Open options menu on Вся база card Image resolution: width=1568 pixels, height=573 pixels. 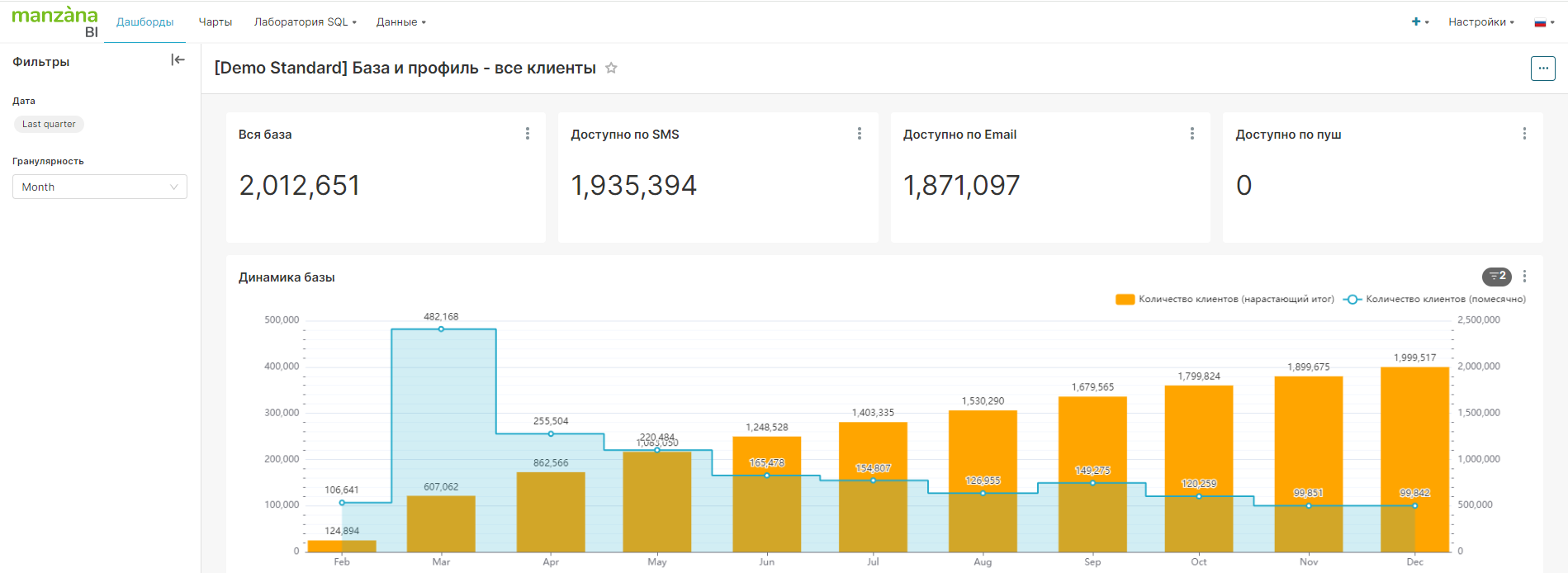(x=528, y=134)
